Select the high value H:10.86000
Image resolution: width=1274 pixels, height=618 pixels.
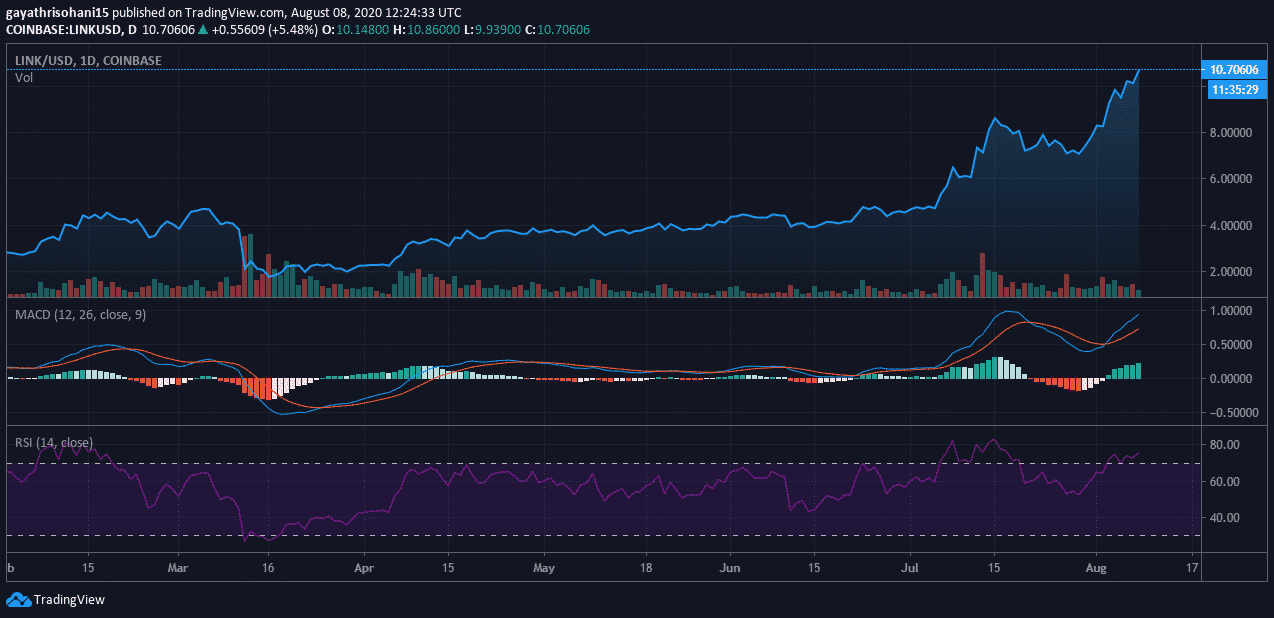click(x=428, y=30)
